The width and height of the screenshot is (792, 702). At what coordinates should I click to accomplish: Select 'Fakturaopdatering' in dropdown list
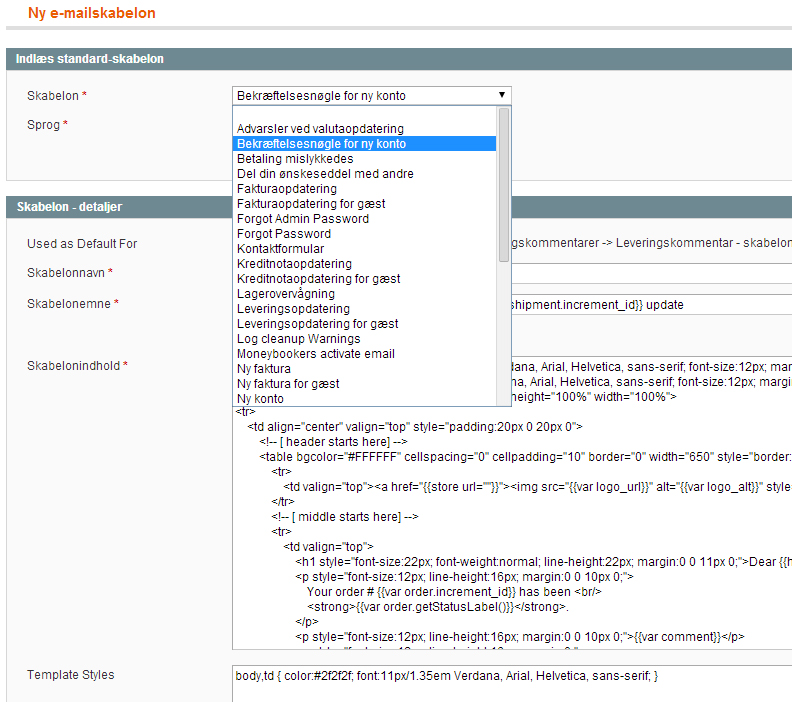tap(287, 189)
